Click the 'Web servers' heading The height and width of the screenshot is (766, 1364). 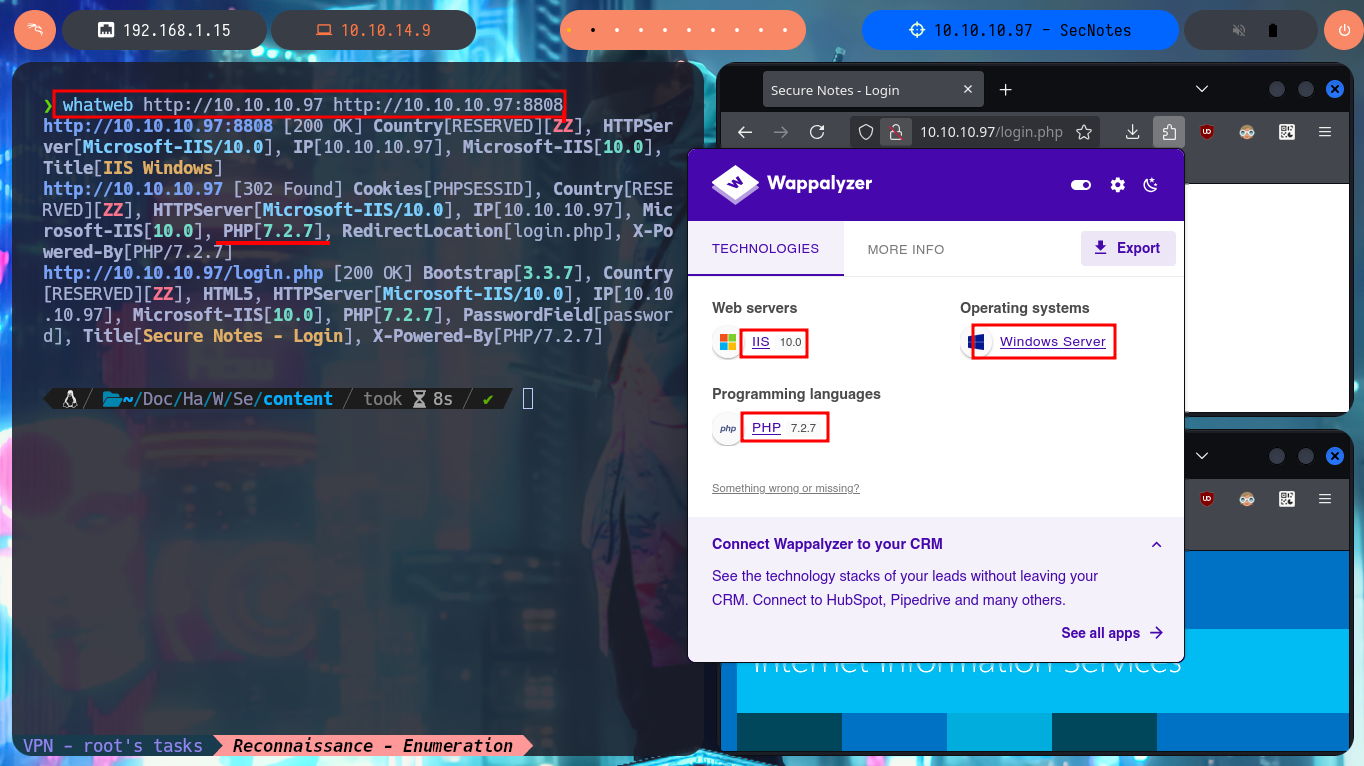pos(755,308)
